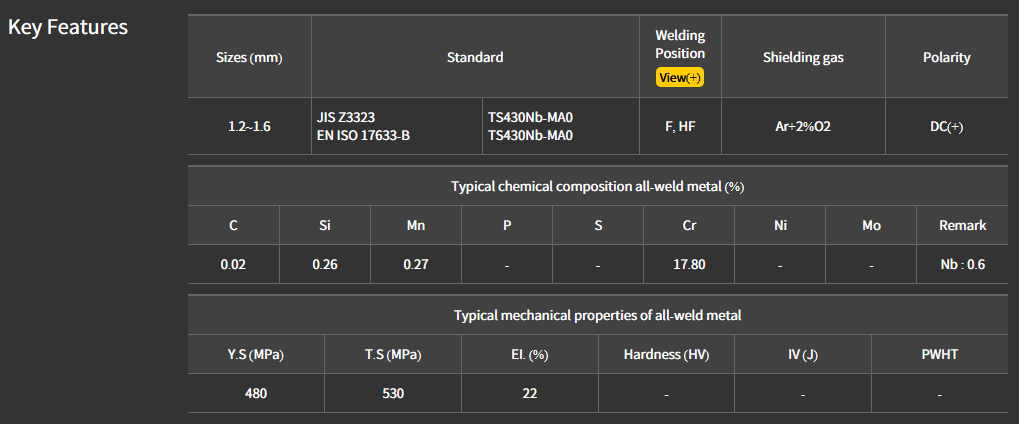Click the Standard column header

[475, 57]
